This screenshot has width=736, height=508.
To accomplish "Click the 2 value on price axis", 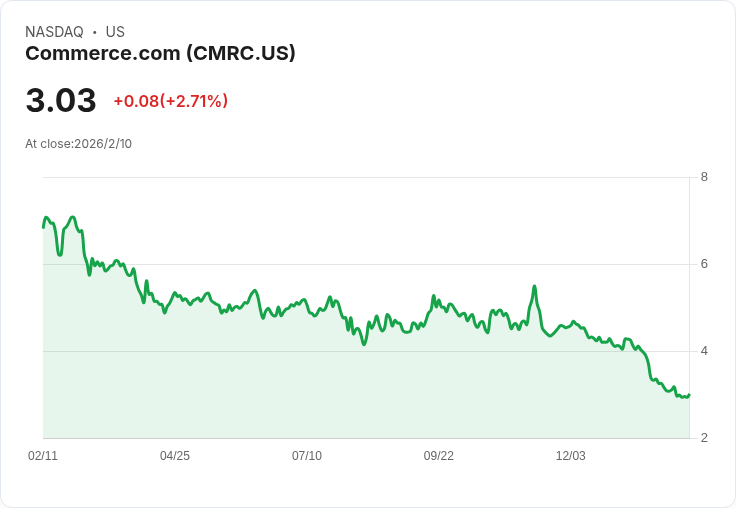I will 704,438.
